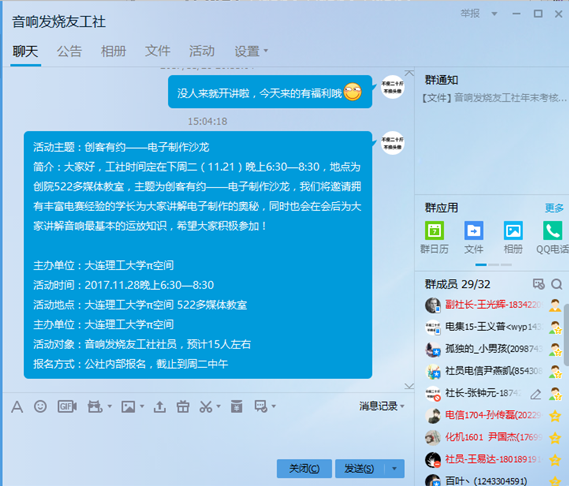Viewport: 569px width, 486px height.
Task: Select member 社员-王易达
Action: pos(494,460)
